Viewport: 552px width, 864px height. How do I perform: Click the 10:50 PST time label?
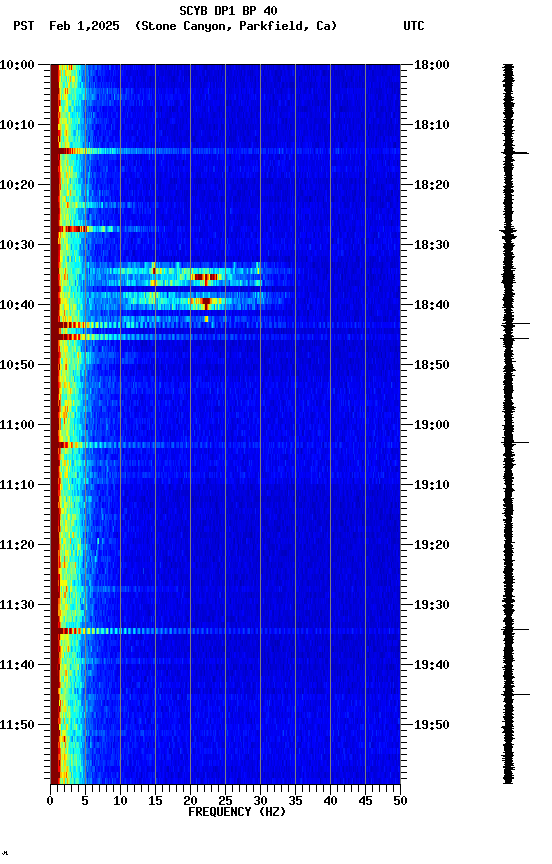(x=17, y=365)
